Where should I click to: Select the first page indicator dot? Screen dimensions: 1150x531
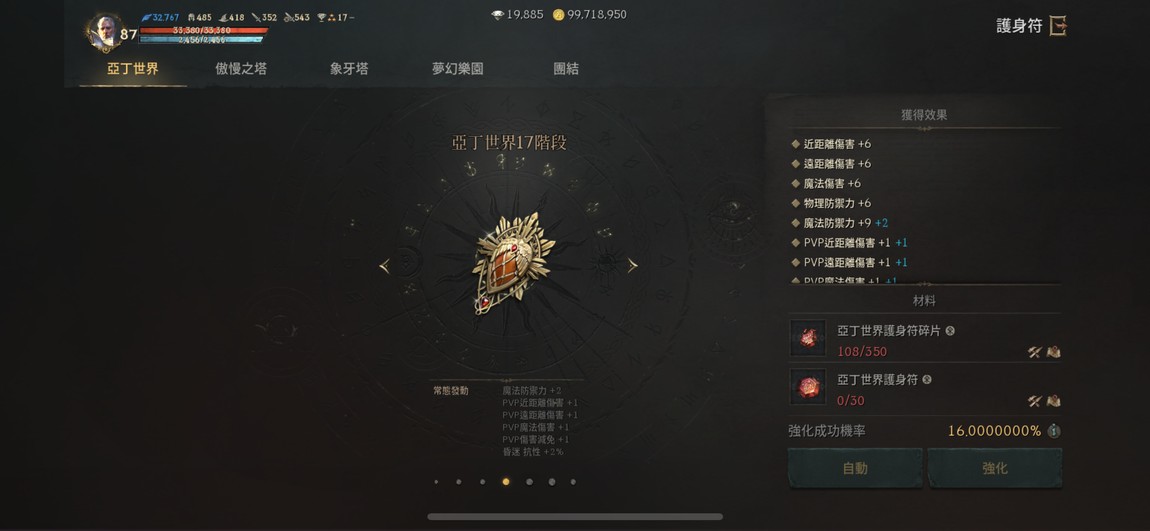pyautogui.click(x=436, y=482)
